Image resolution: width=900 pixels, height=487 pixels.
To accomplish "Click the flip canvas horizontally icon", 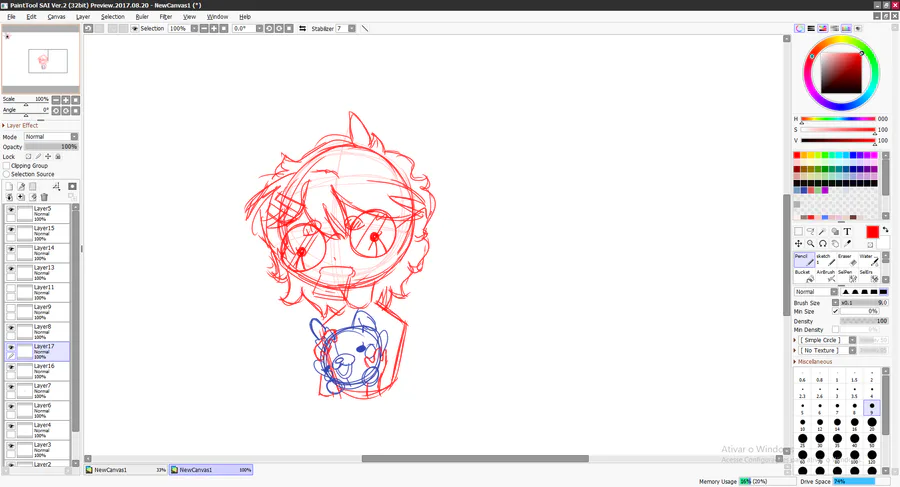I will pyautogui.click(x=302, y=28).
